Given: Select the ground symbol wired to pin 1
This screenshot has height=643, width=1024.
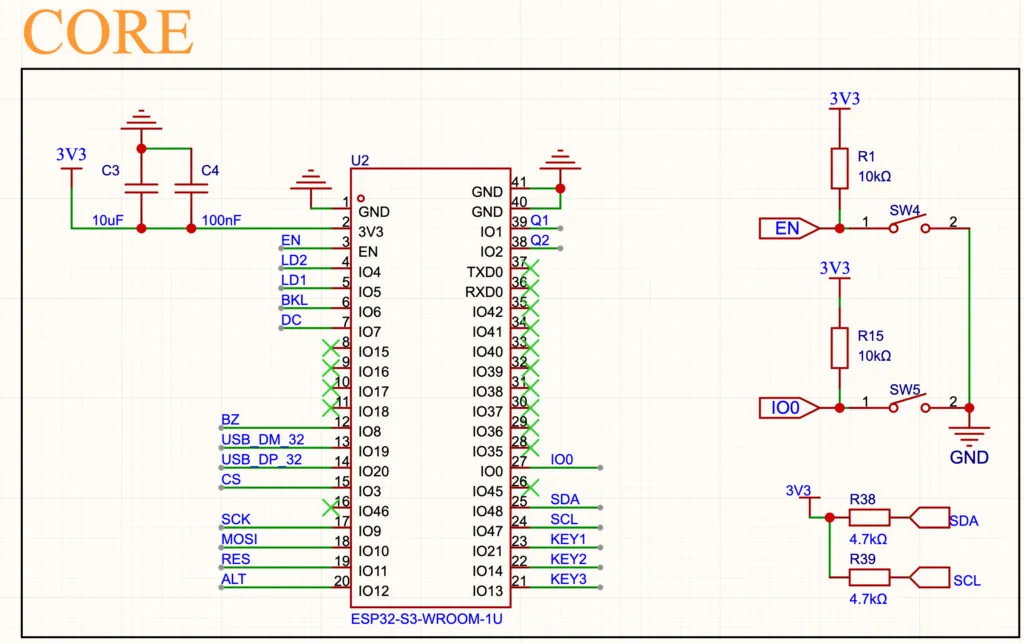Looking at the screenshot, I should [x=310, y=181].
